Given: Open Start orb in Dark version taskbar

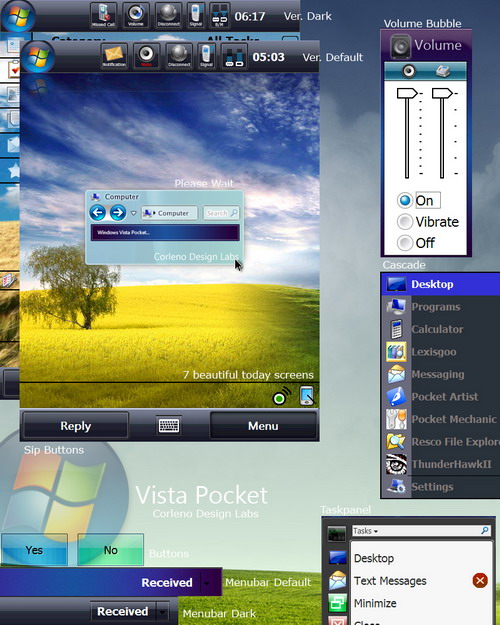Looking at the screenshot, I should pyautogui.click(x=18, y=17).
